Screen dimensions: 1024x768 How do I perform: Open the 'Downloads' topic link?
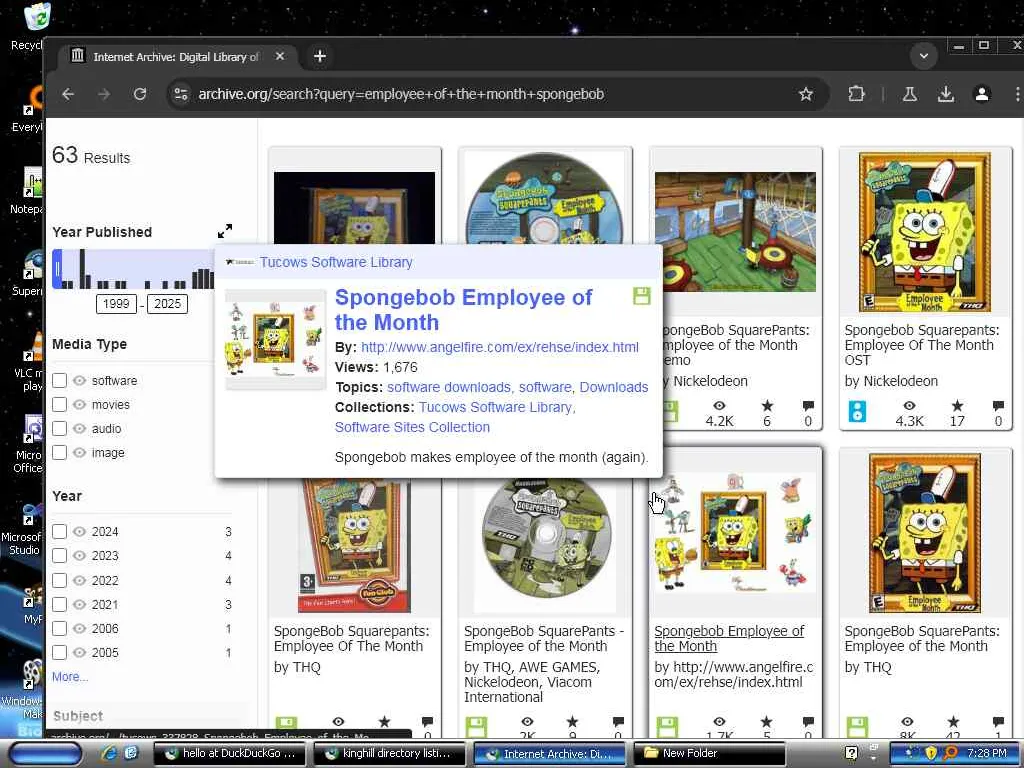tap(614, 387)
